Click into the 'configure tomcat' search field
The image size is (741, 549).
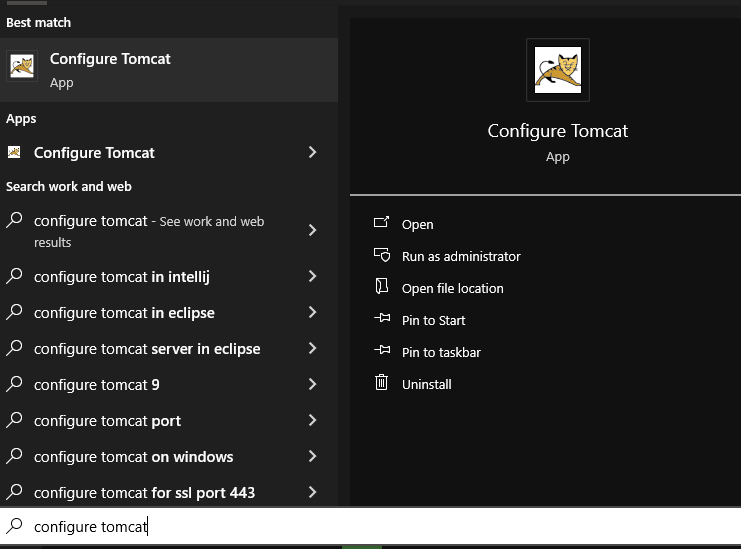[x=370, y=526]
